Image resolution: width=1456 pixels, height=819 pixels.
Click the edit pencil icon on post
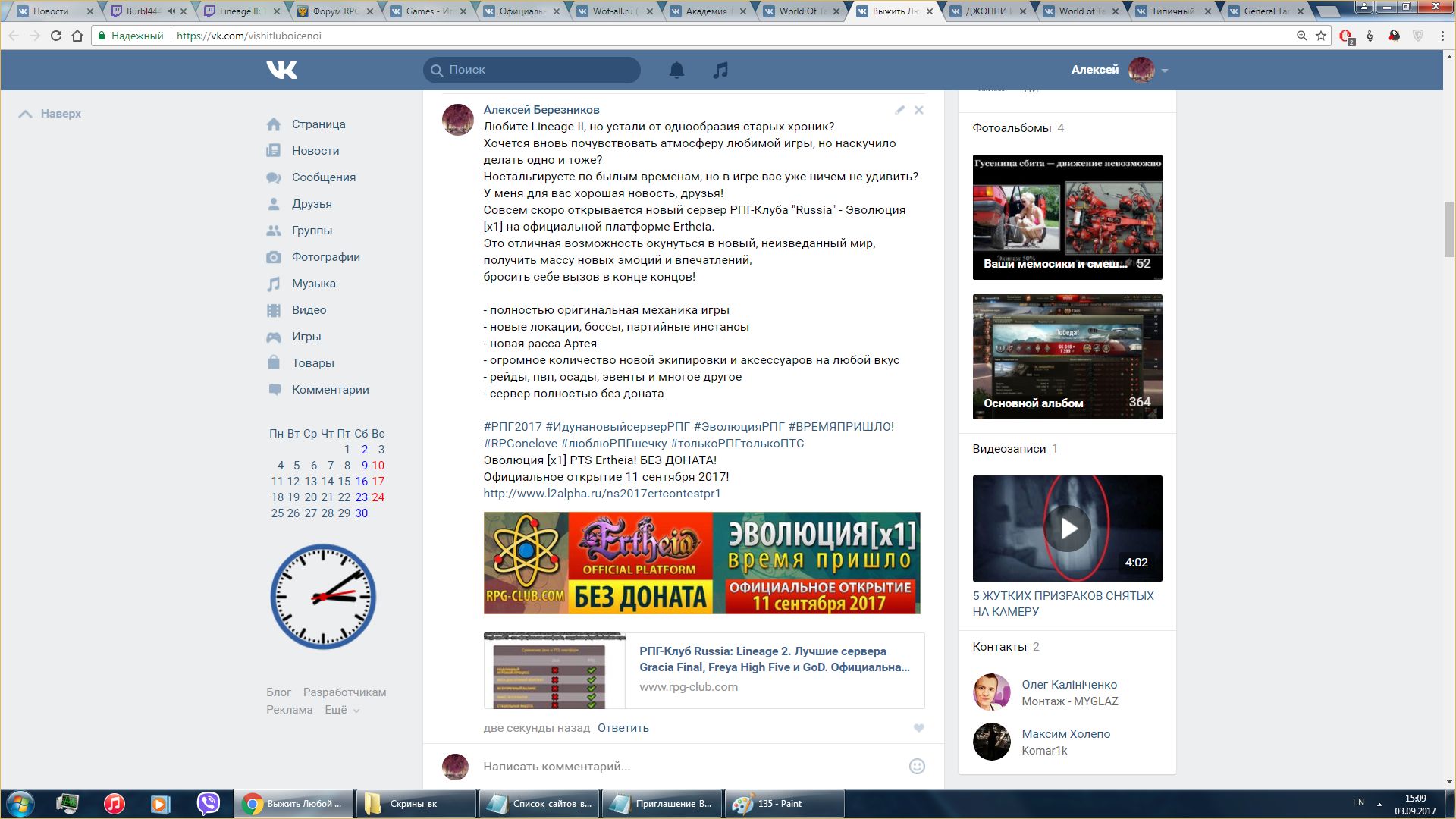pos(899,110)
